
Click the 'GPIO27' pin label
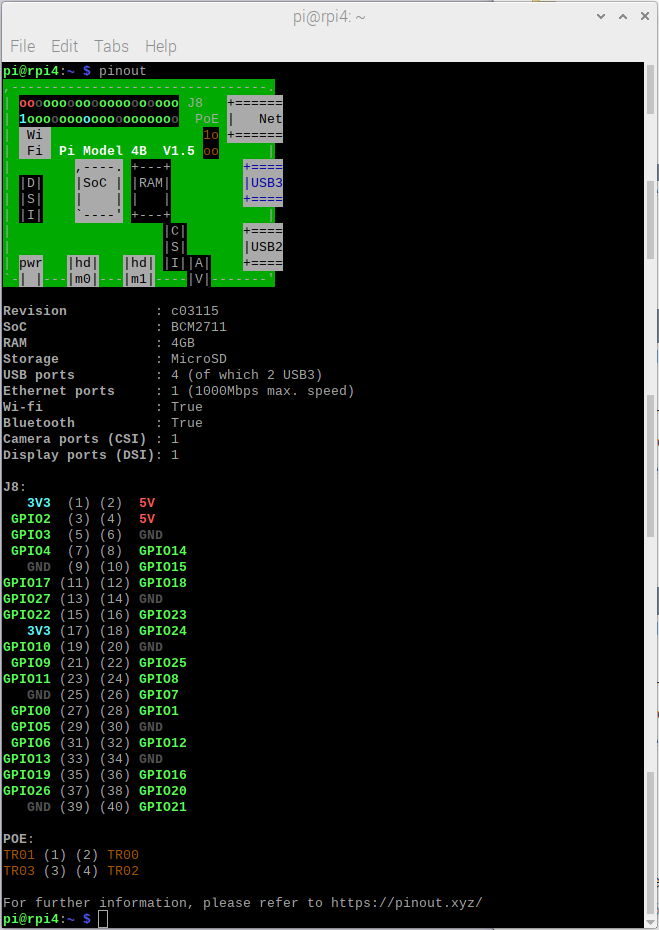point(27,599)
